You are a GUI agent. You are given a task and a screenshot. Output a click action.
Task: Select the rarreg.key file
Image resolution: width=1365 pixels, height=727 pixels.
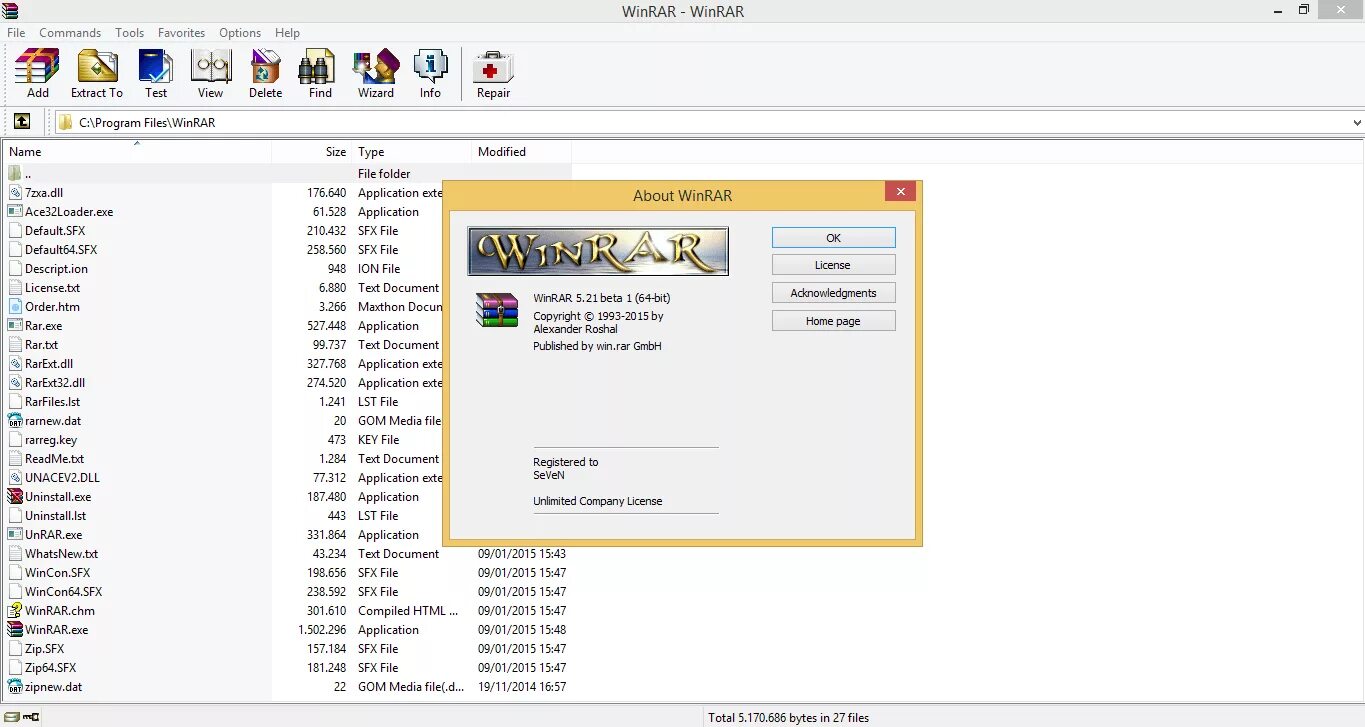point(50,440)
